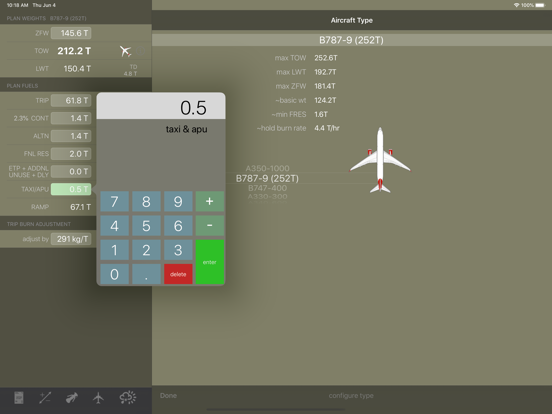Tap keypad digit 2
The width and height of the screenshot is (552, 414).
click(x=146, y=250)
